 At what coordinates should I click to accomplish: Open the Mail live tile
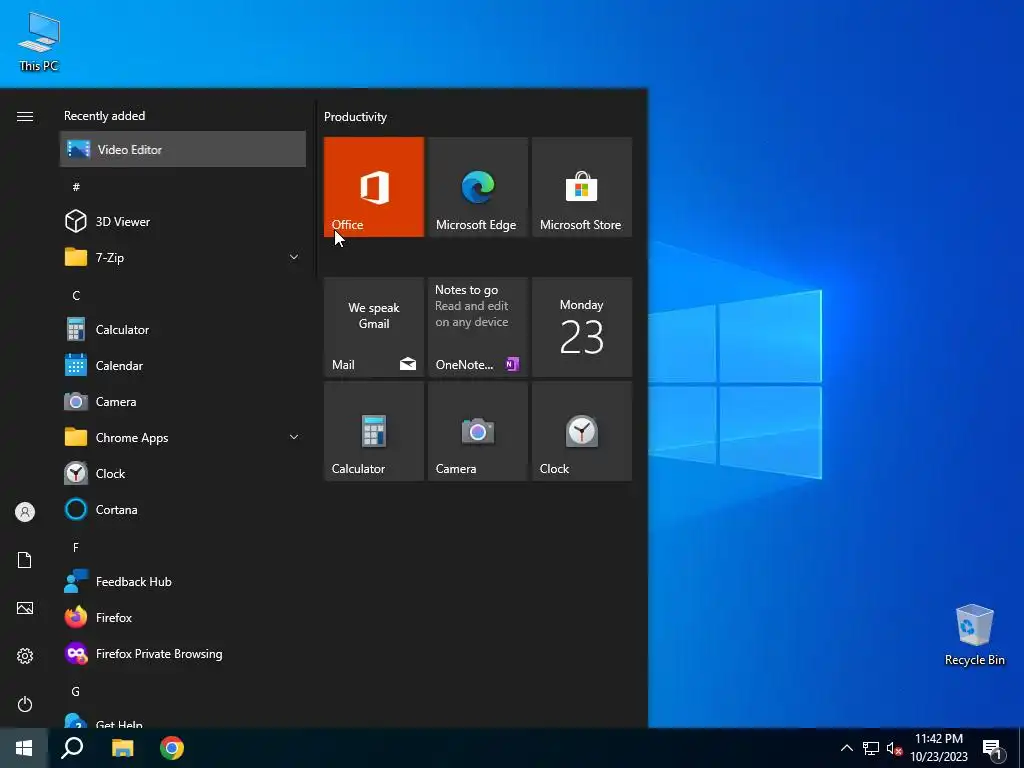[374, 327]
